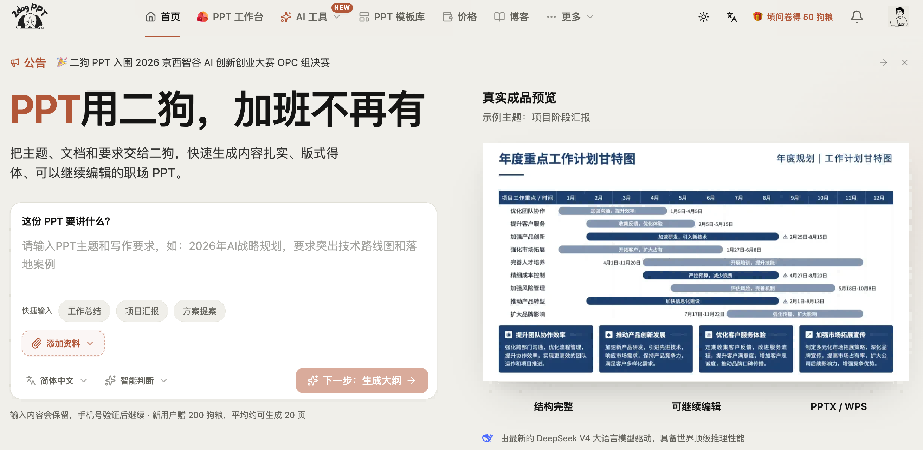This screenshot has height=450, width=923.
Task: Close the announcement bar
Action: coord(904,62)
